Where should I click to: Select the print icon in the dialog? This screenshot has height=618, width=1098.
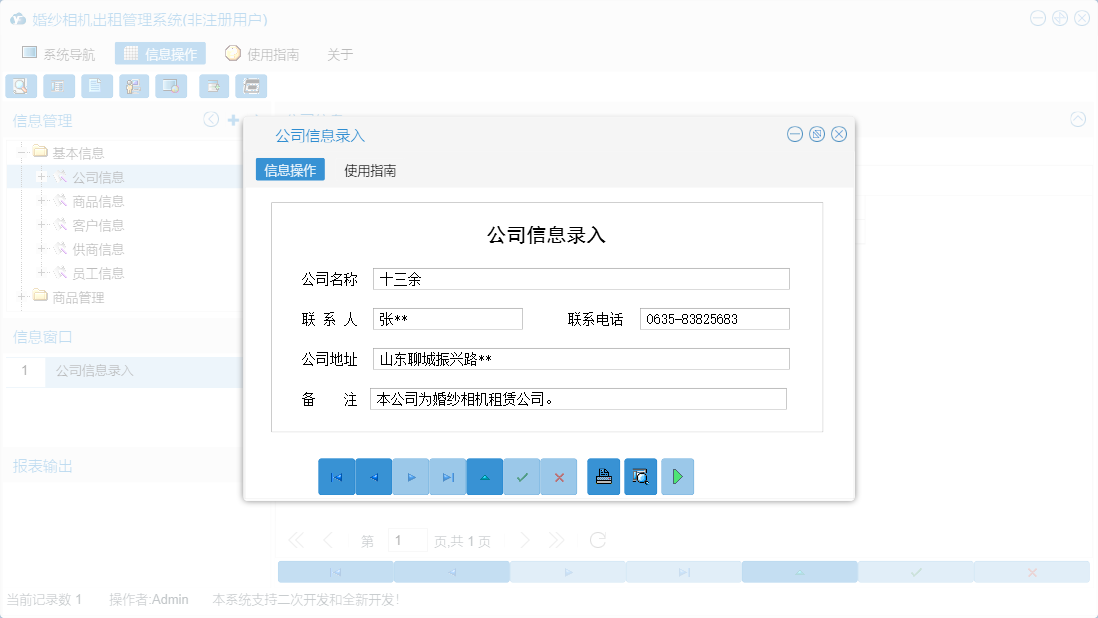tap(603, 477)
